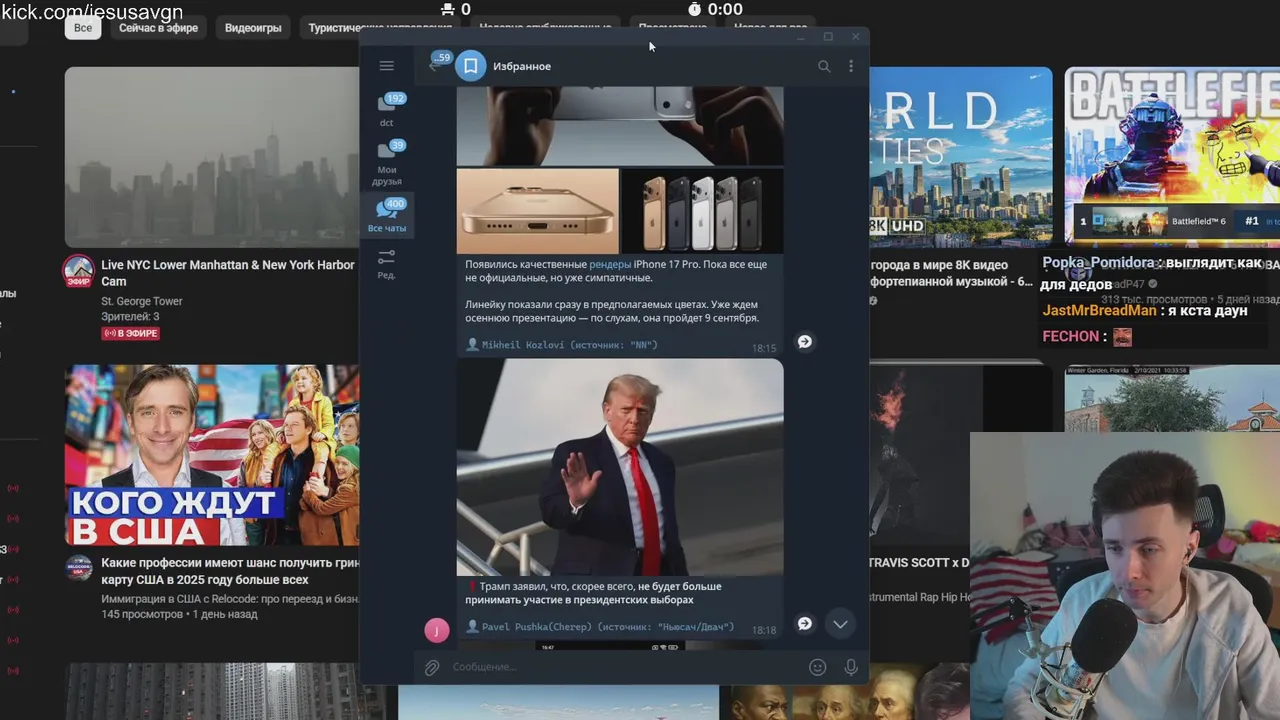Open Live NYC Lower Manhattan title link
1280x720 pixels.
pyautogui.click(x=228, y=273)
